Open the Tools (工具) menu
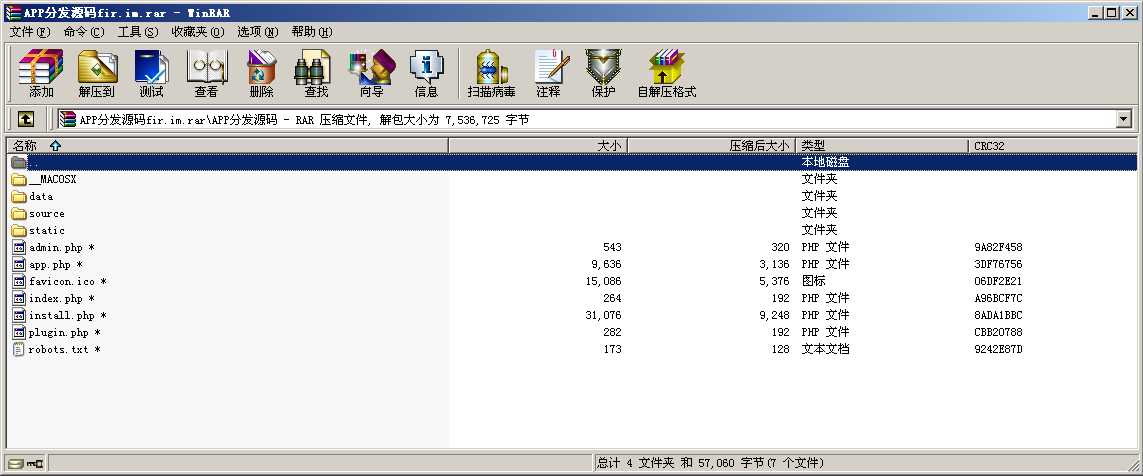The image size is (1143, 476). pos(138,31)
